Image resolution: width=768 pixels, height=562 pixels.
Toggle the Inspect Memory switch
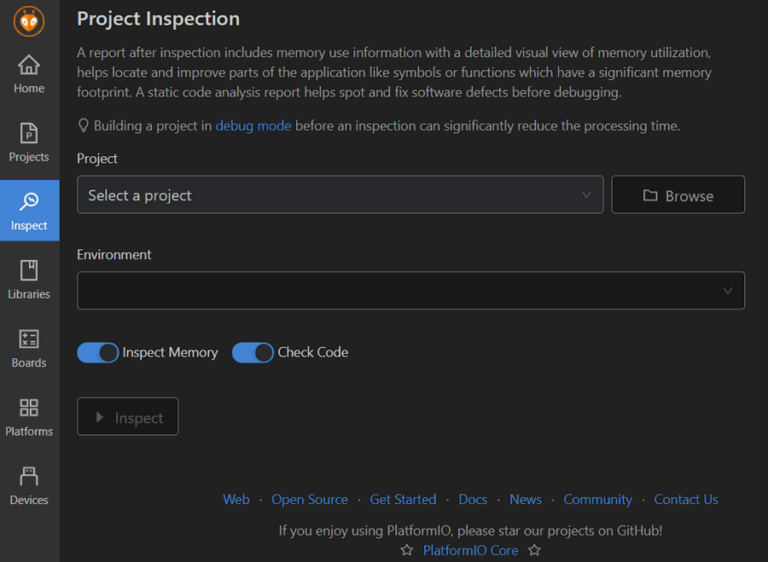coord(98,352)
